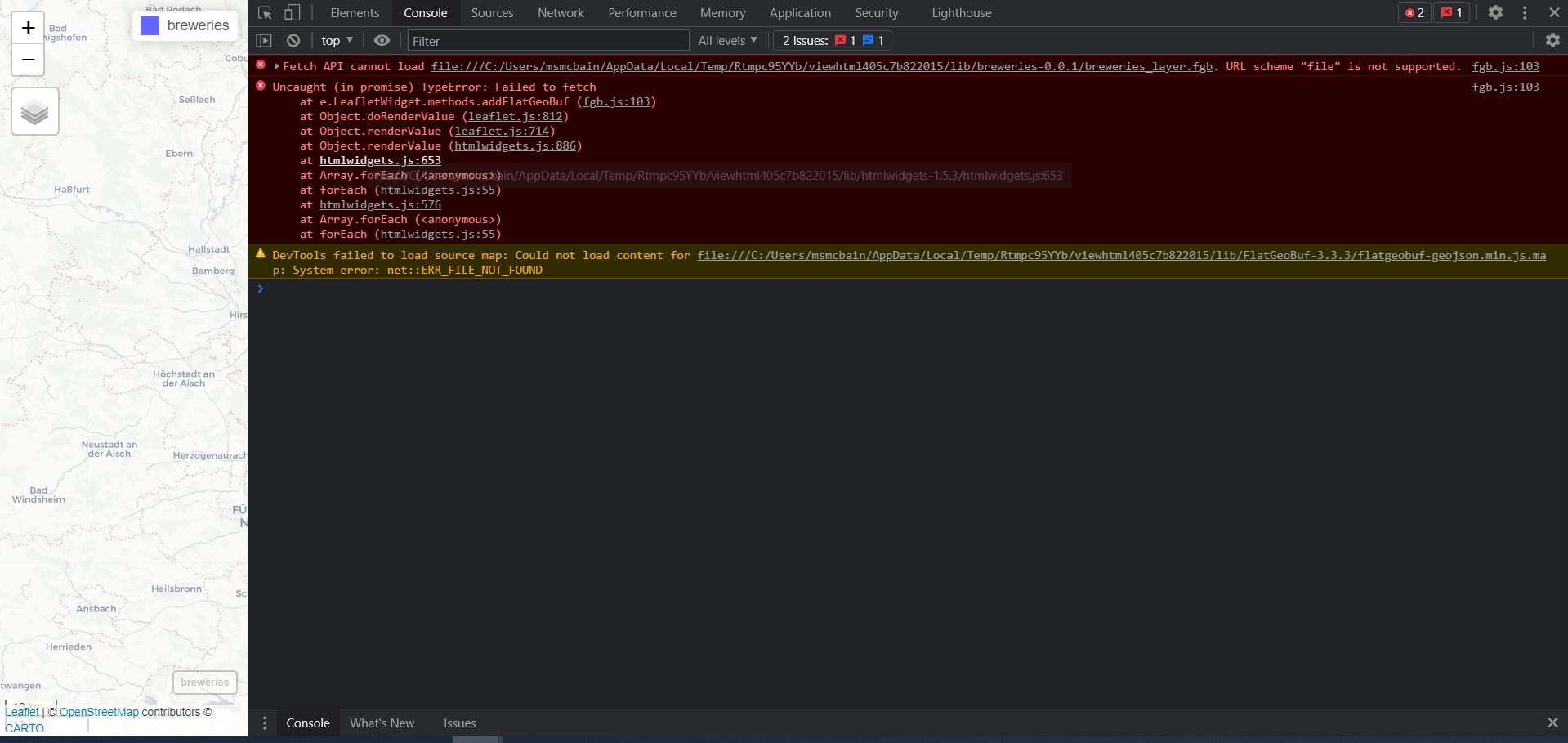Screen dimensions: 1568x743
Task: Open the 2 Issues summary button
Action: pos(833,41)
